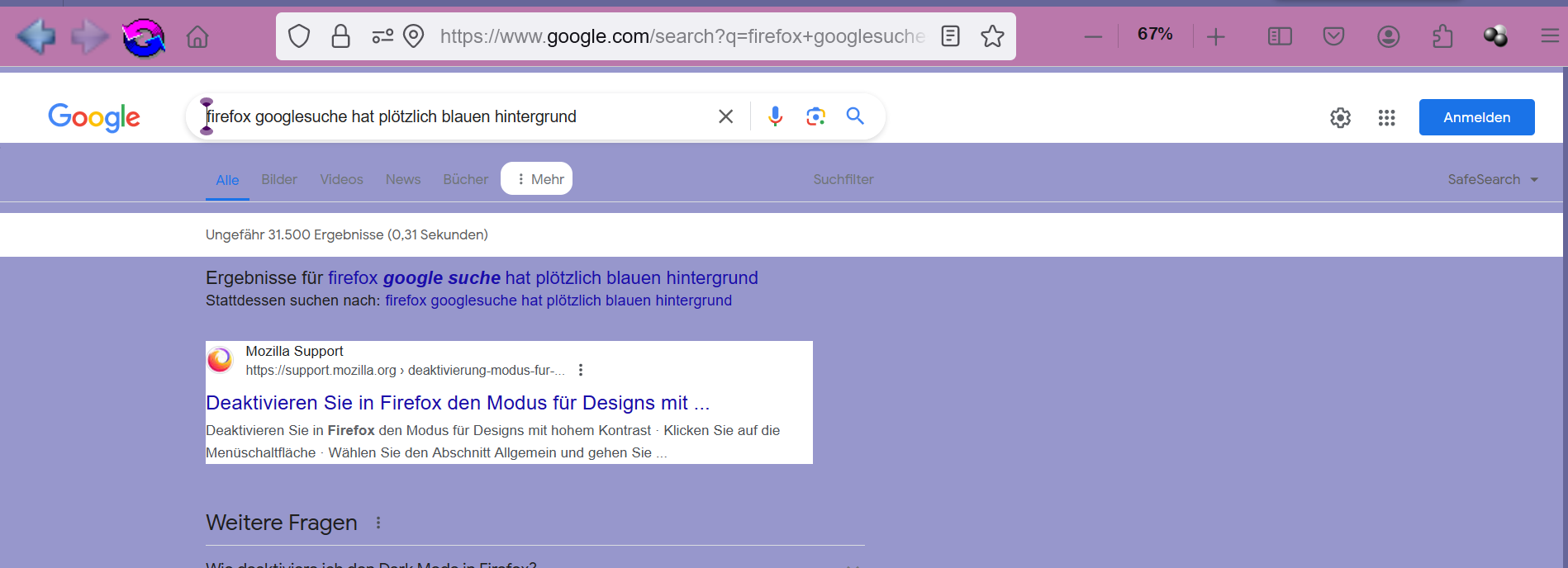Screen dimensions: 1568x568
Task: Open Suchfilter options
Action: pyautogui.click(x=843, y=179)
